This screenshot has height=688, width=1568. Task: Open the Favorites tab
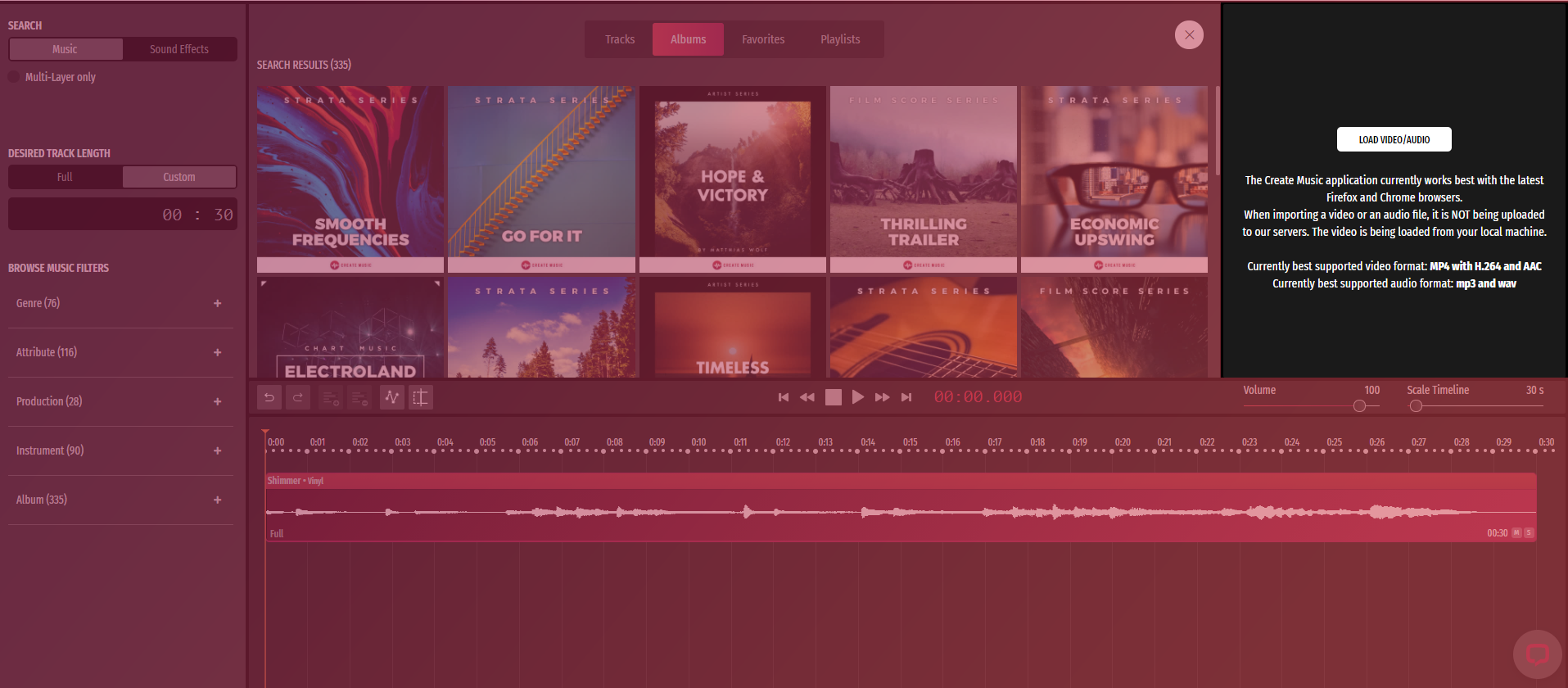click(763, 39)
